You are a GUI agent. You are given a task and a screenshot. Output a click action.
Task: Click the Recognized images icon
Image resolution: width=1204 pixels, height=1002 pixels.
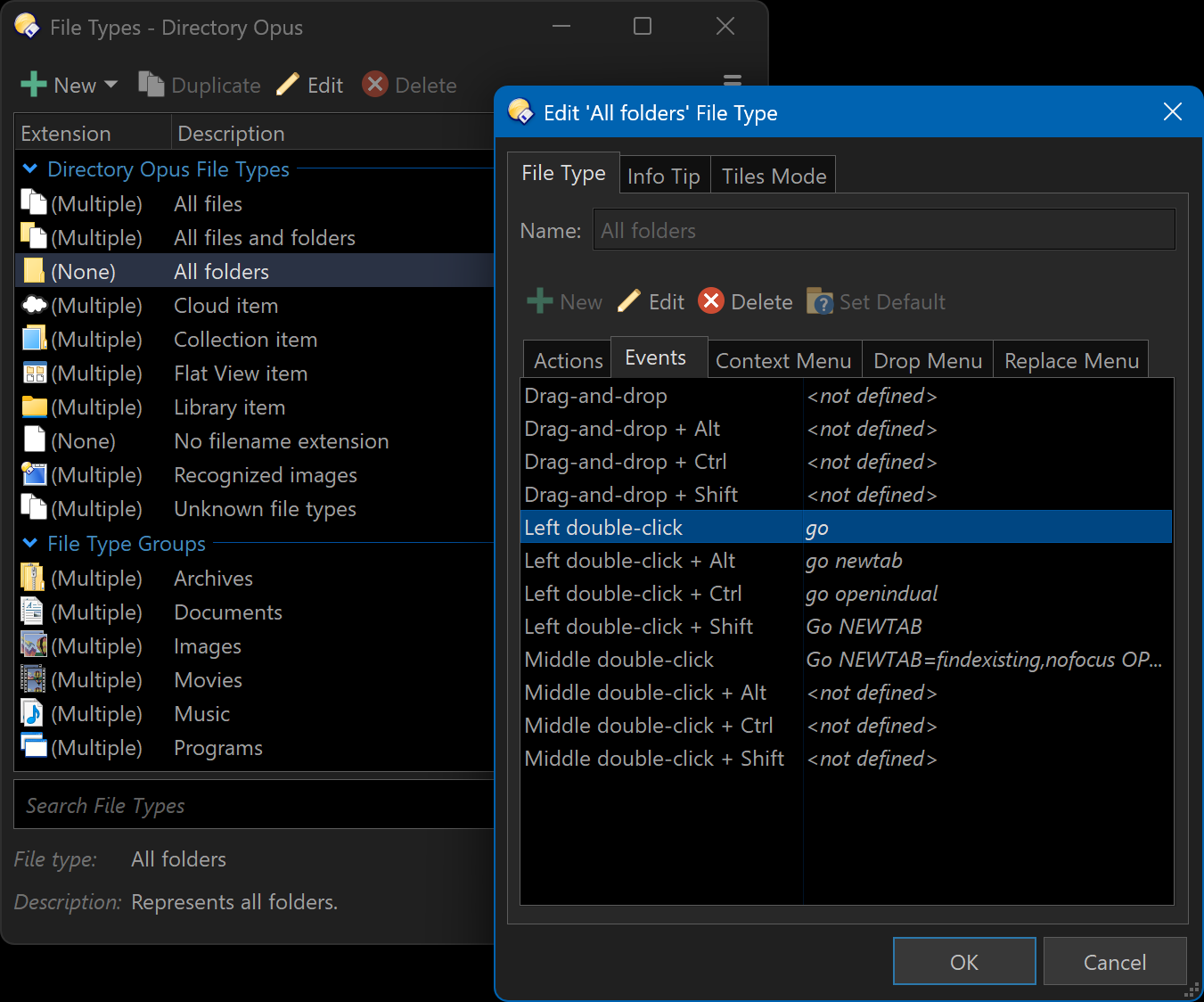pyautogui.click(x=34, y=475)
